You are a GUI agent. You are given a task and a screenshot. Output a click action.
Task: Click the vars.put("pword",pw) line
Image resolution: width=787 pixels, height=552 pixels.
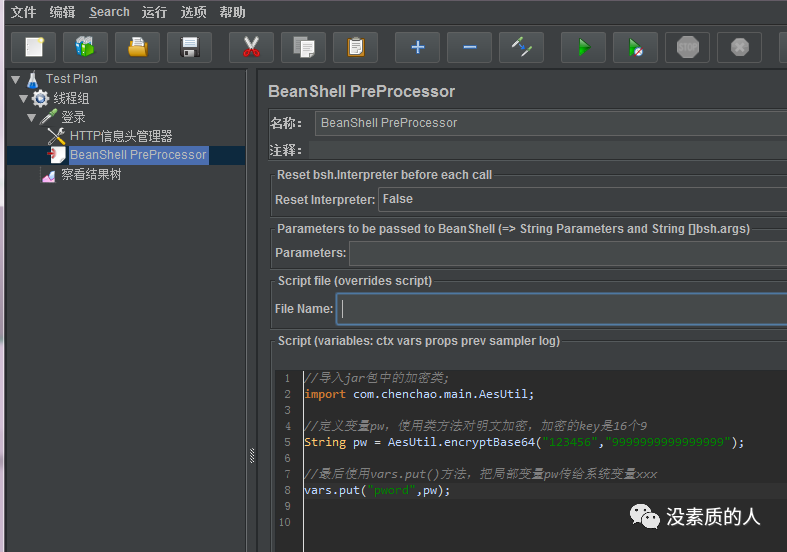tap(377, 490)
